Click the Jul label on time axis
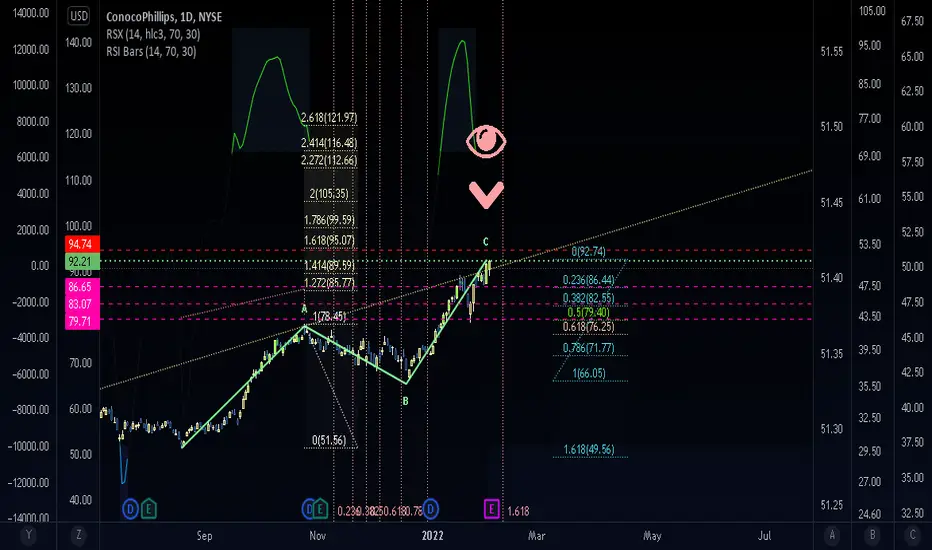932x550 pixels. pyautogui.click(x=764, y=535)
